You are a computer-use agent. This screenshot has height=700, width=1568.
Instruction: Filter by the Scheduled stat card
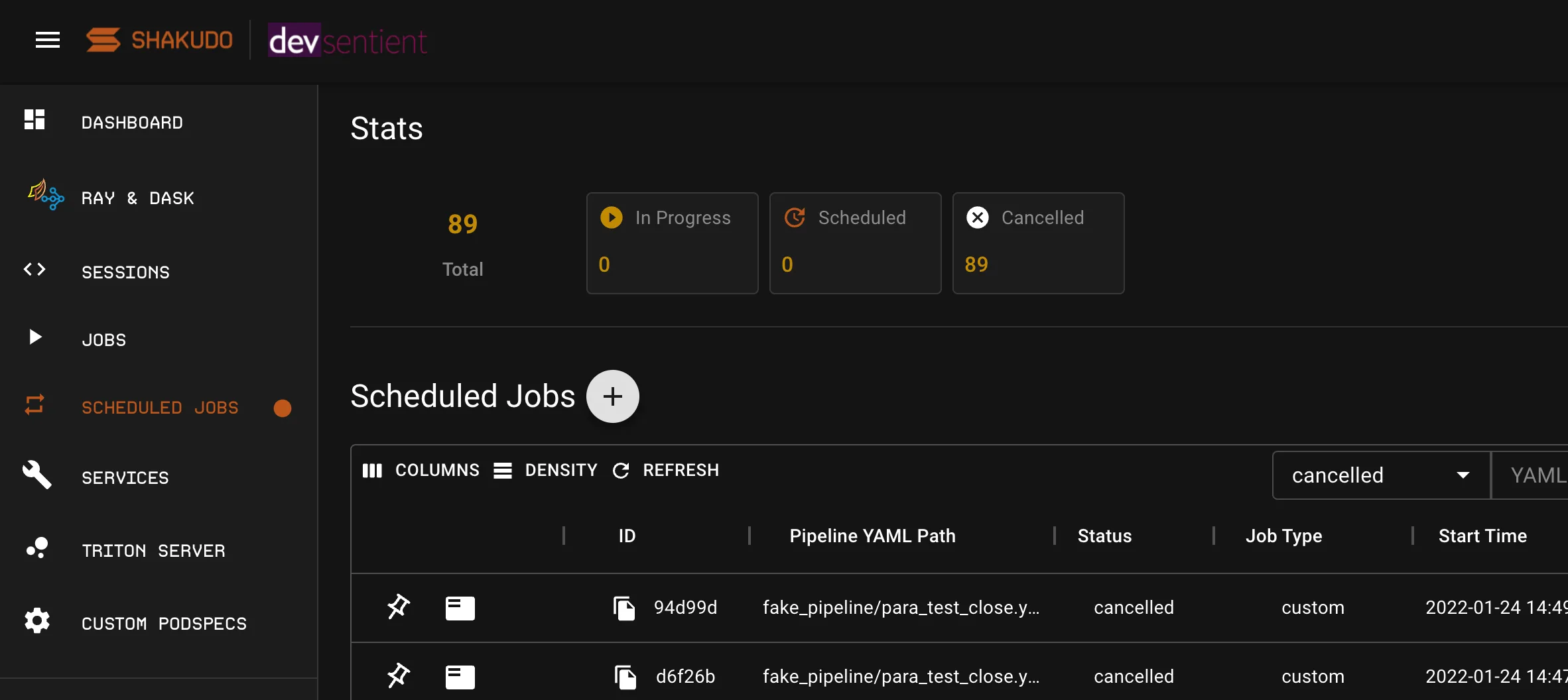point(856,243)
